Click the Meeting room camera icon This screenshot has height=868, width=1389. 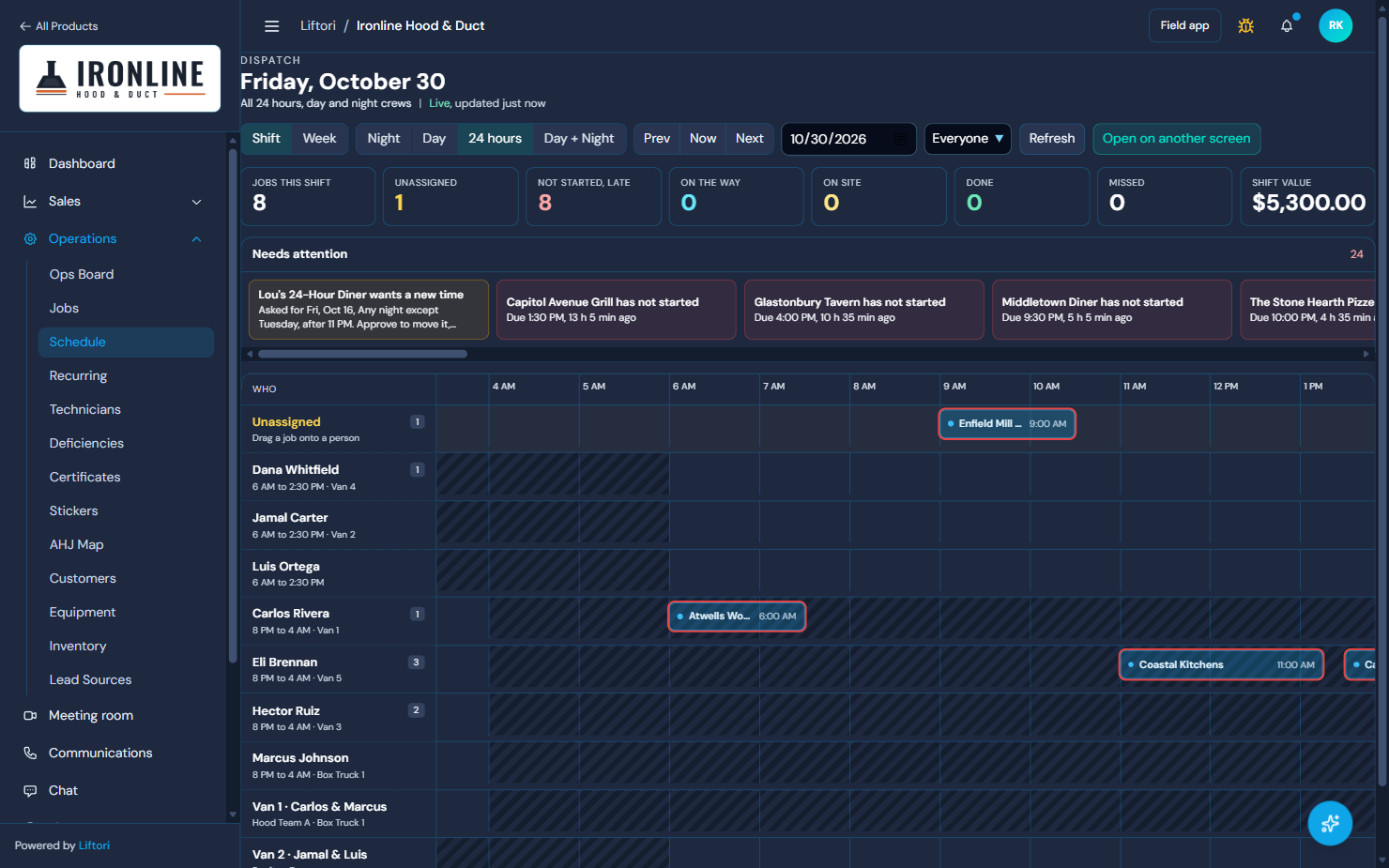30,715
